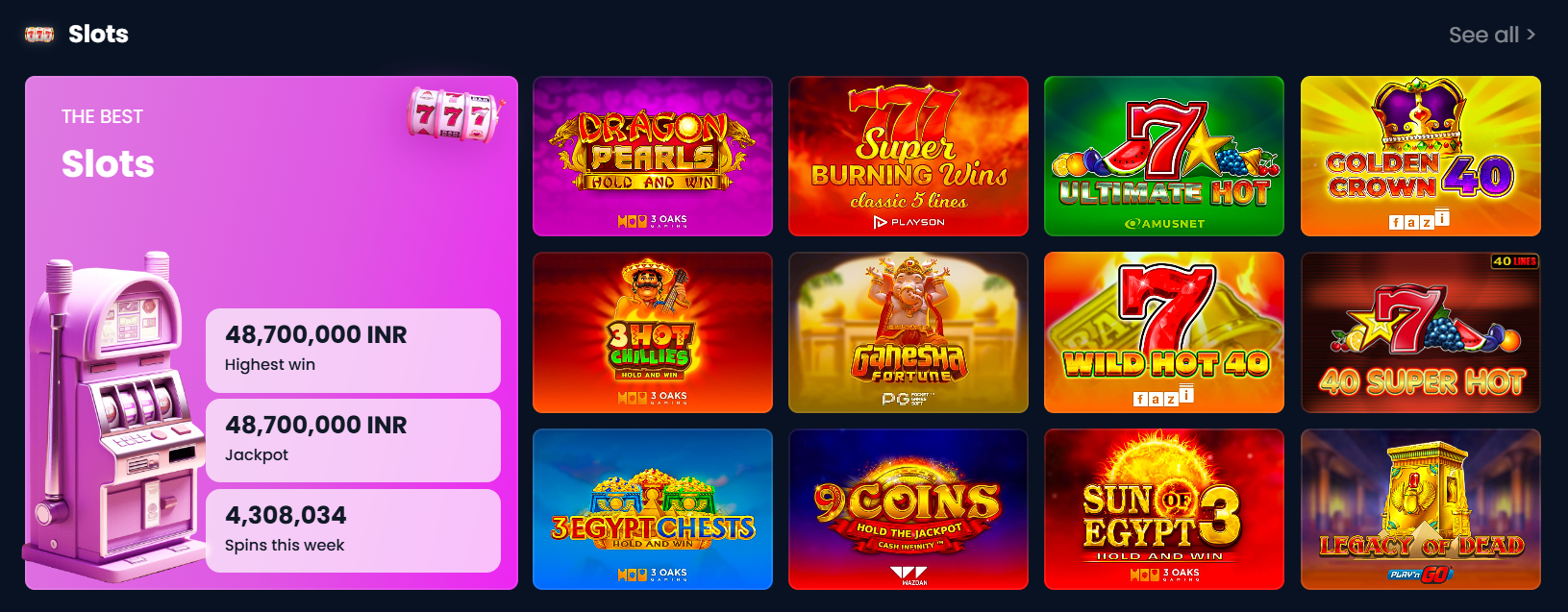Open the Dragon Pearls Hold and Win game
This screenshot has height=612, width=1568.
653,157
